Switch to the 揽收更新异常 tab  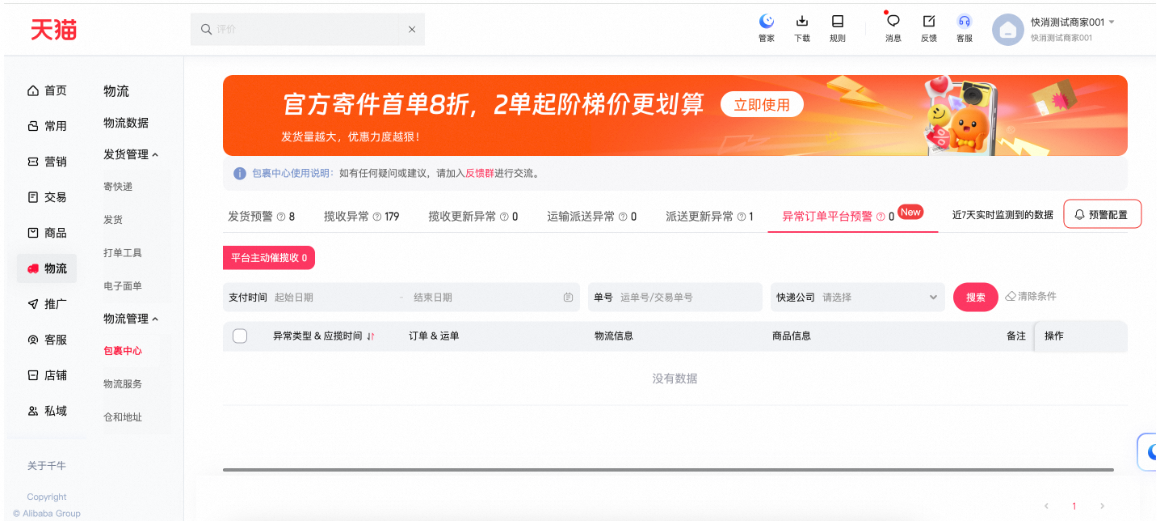coord(473,216)
